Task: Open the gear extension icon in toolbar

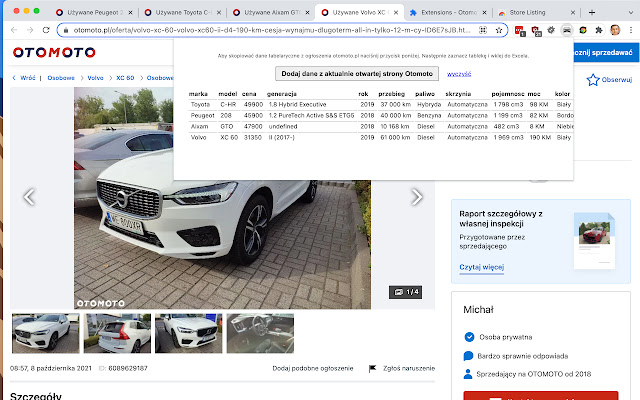Action: (x=551, y=30)
